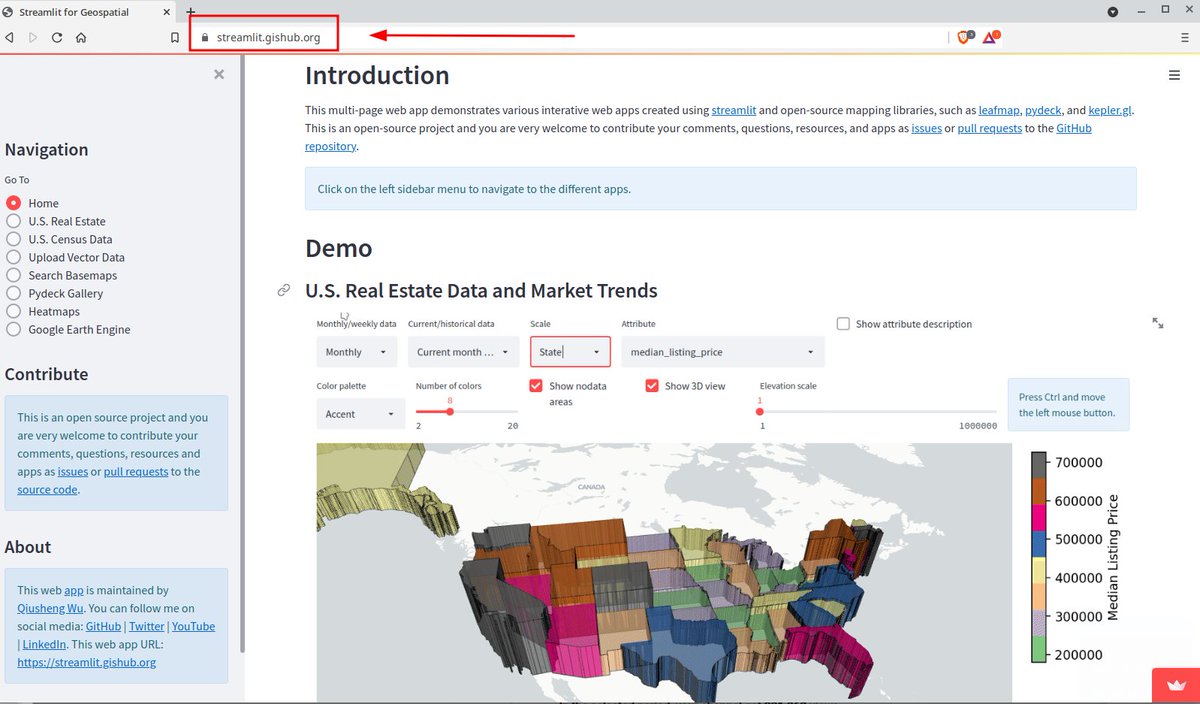Expand the map to fullscreen arrows icon
Screen dimensions: 1200x704
1158,323
